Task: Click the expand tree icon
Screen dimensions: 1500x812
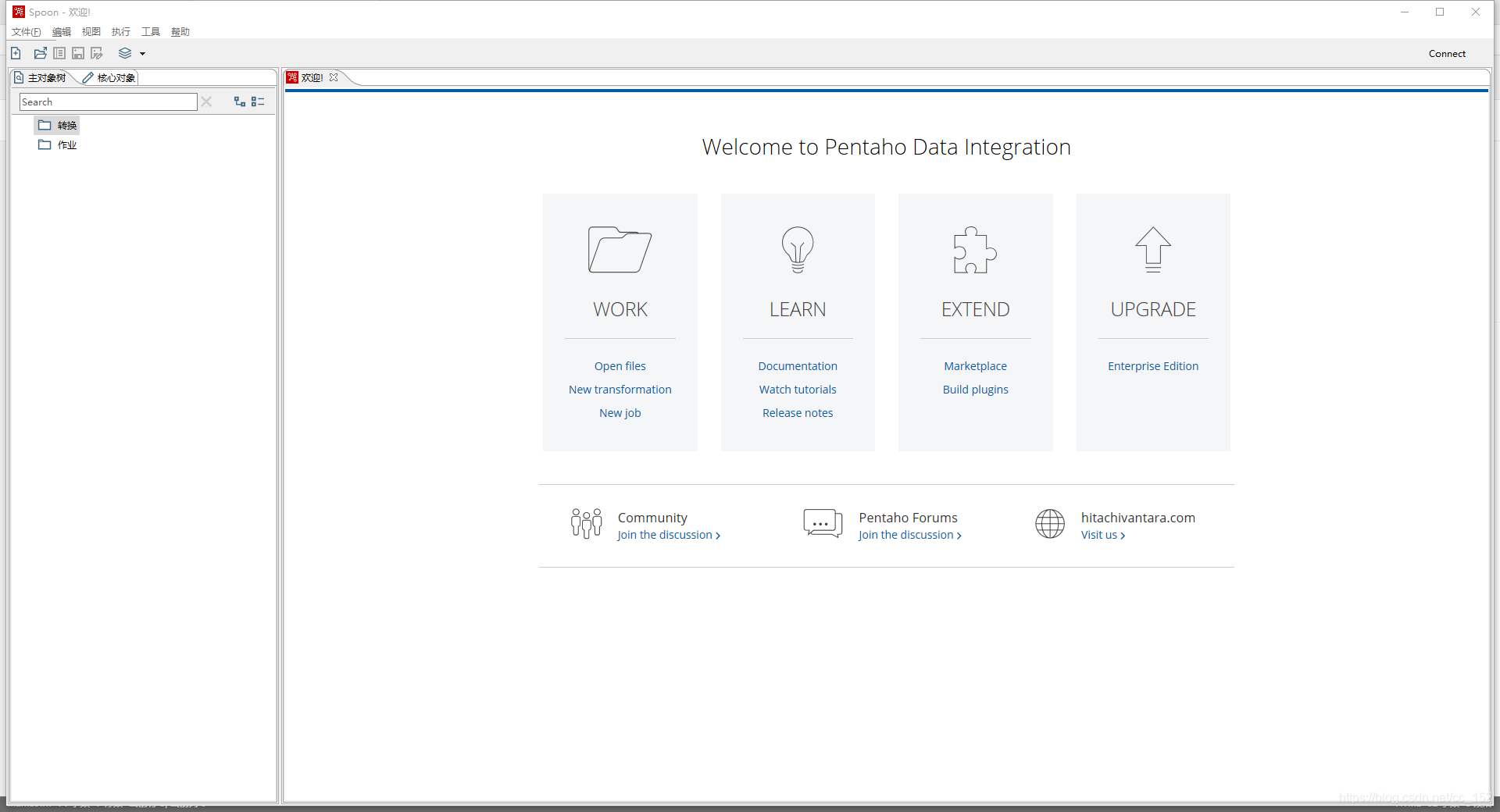Action: 240,101
